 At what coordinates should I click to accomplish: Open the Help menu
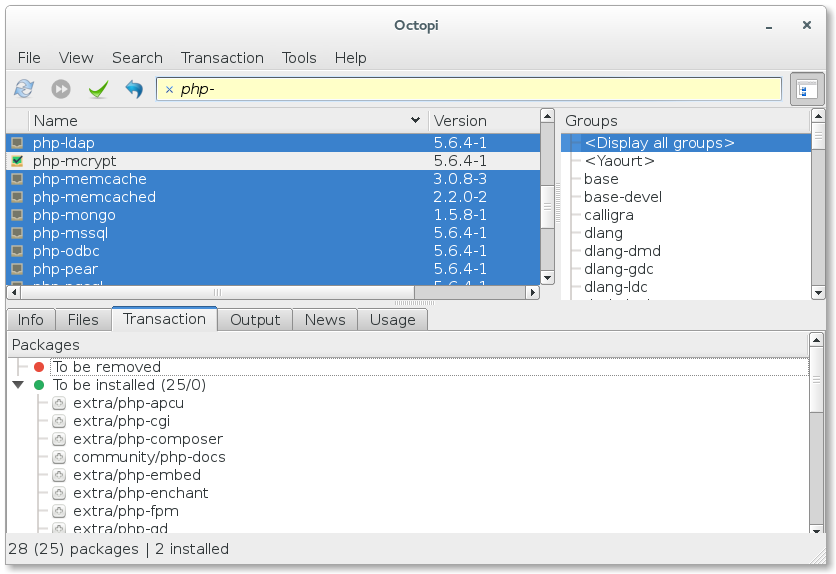(x=350, y=58)
